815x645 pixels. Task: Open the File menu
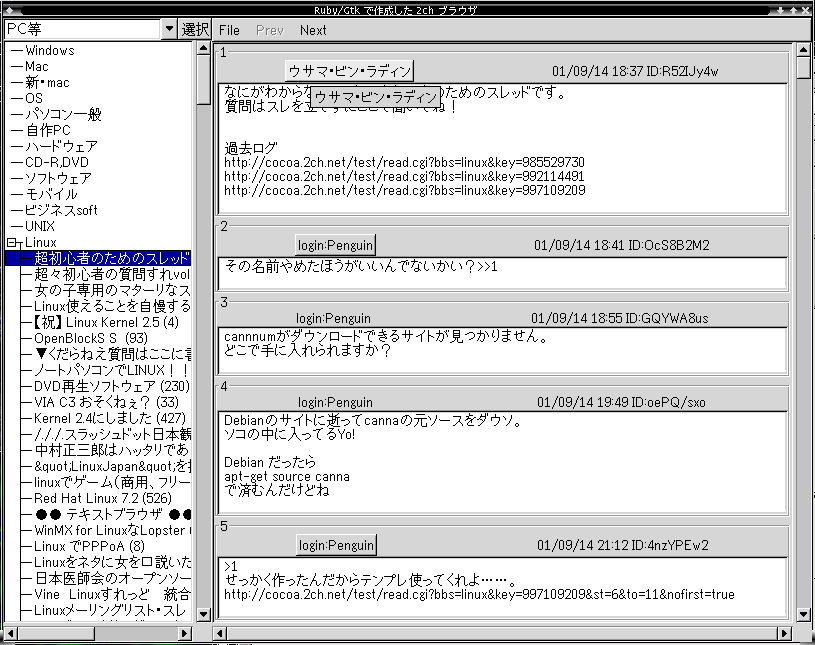229,30
